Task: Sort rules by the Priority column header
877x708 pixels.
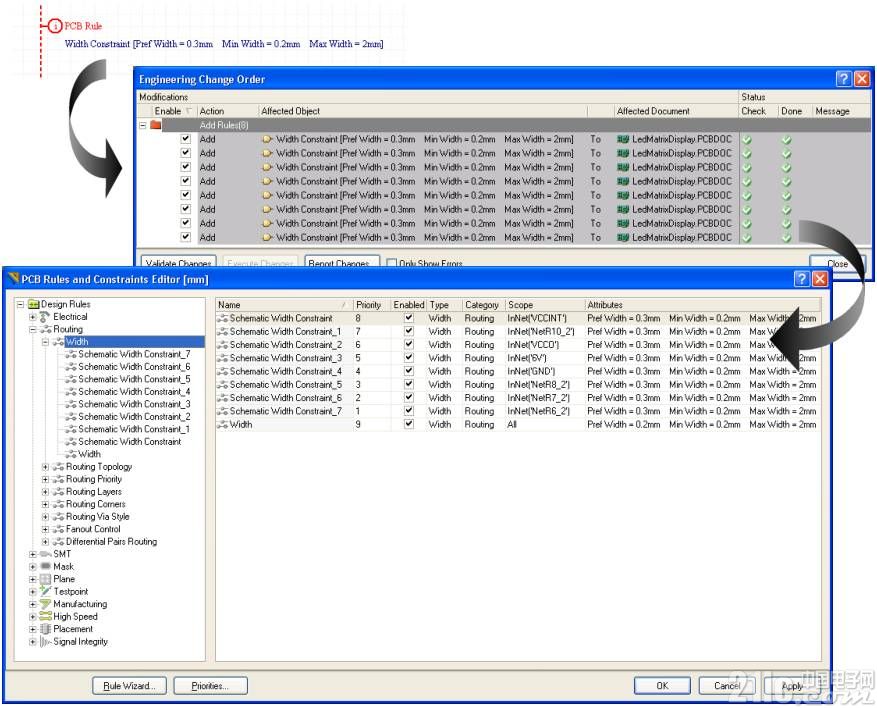Action: [368, 305]
